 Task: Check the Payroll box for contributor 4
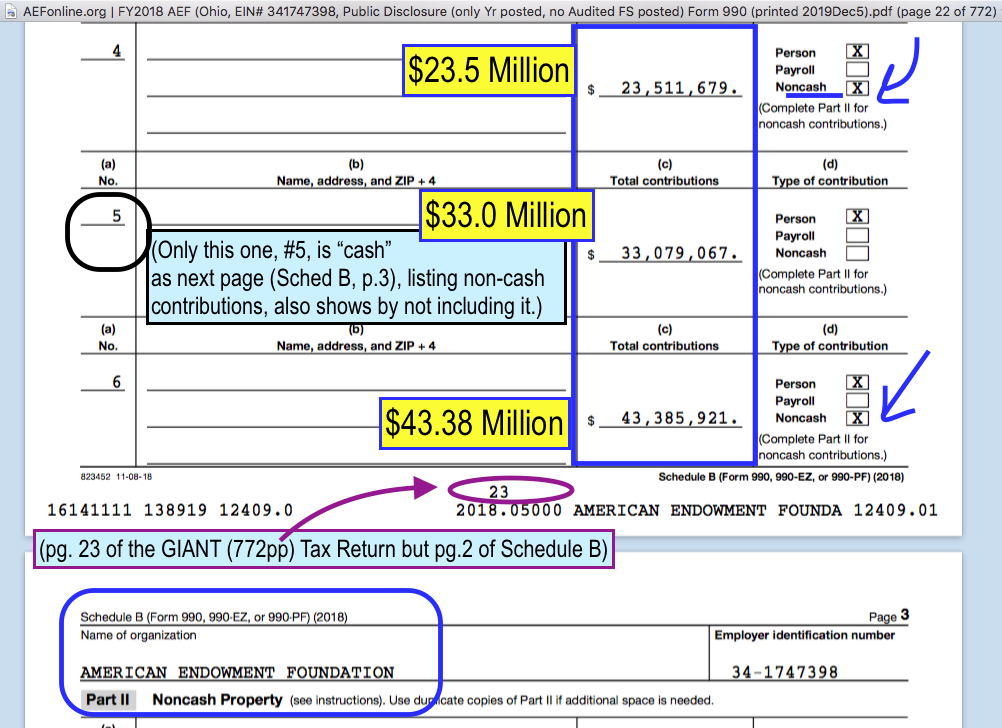click(857, 70)
